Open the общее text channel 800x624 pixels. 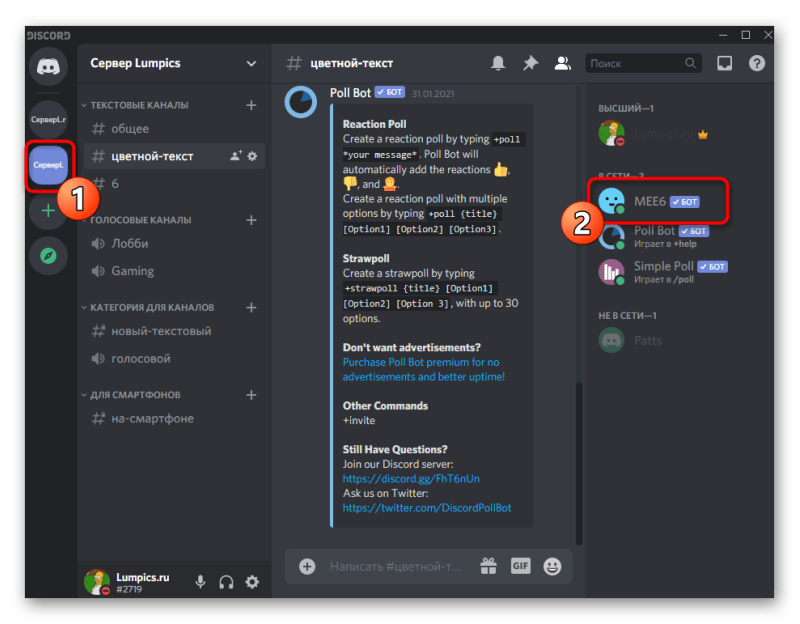(x=174, y=129)
